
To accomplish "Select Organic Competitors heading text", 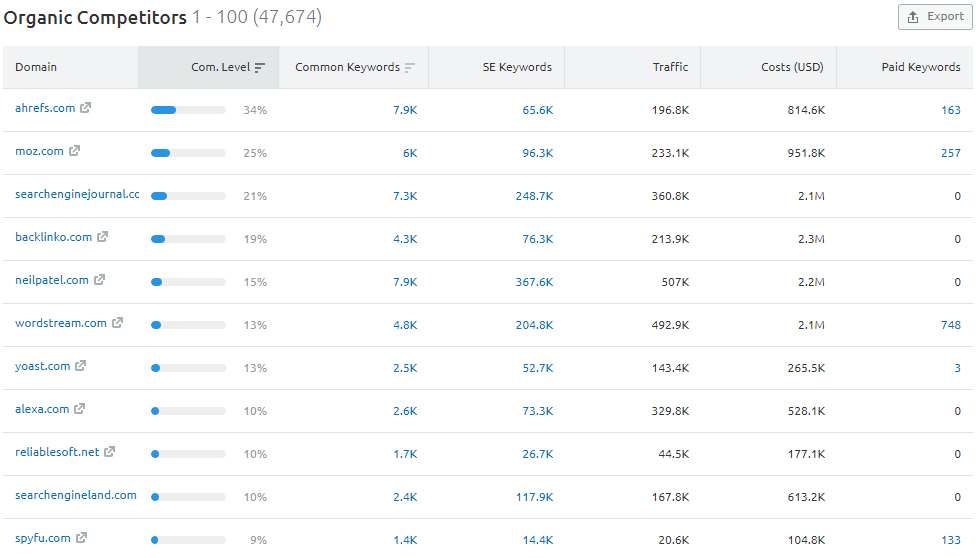I will click(x=95, y=17).
